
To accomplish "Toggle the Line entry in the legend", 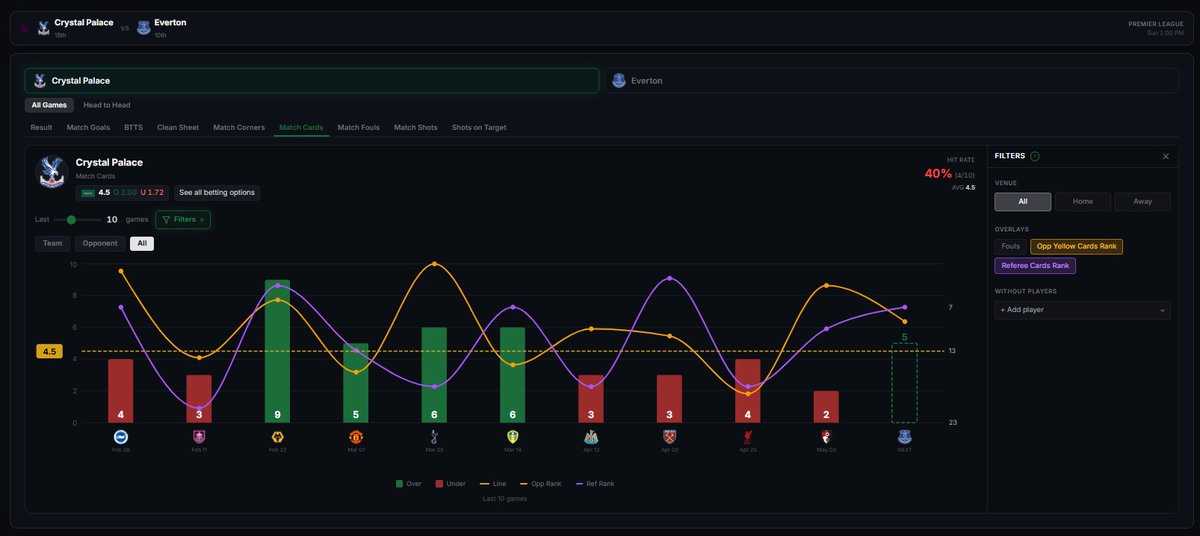I will [x=493, y=483].
